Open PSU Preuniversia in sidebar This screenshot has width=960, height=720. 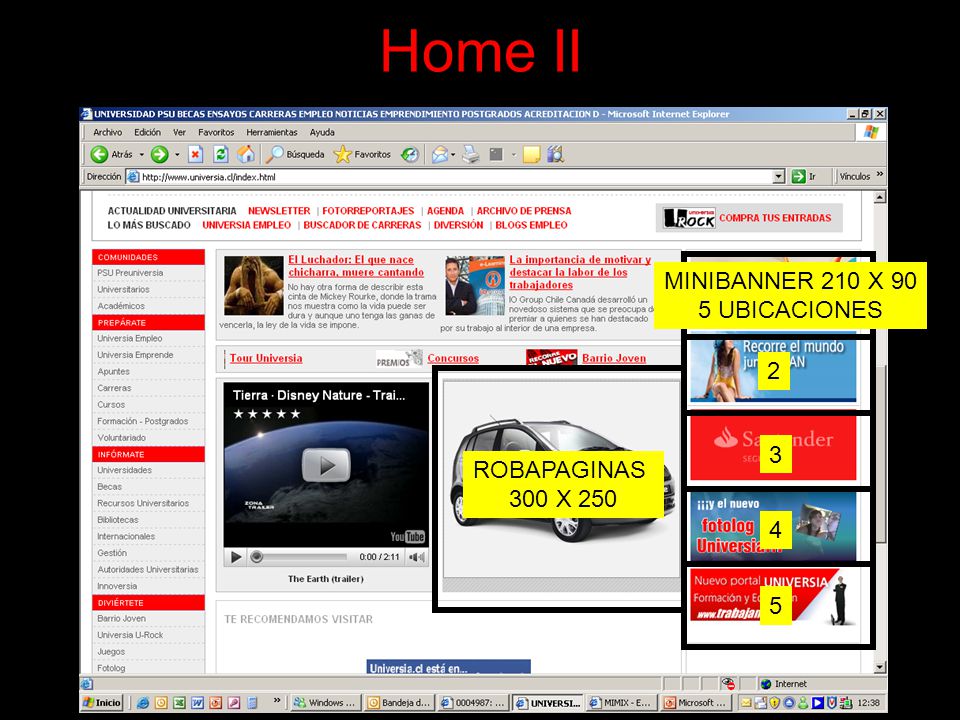click(x=130, y=273)
